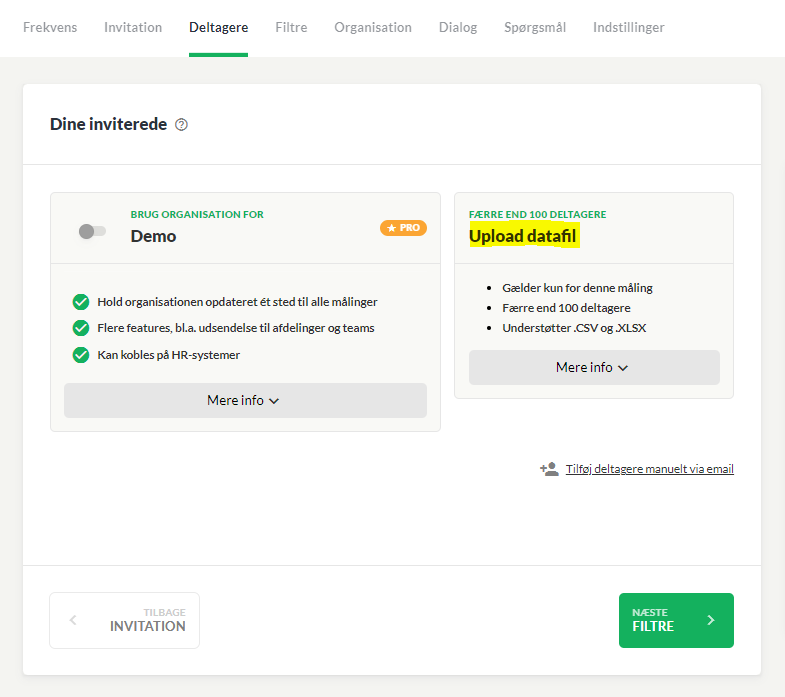Image resolution: width=785 pixels, height=697 pixels.
Task: Open the Filtre tab
Action: 291,27
